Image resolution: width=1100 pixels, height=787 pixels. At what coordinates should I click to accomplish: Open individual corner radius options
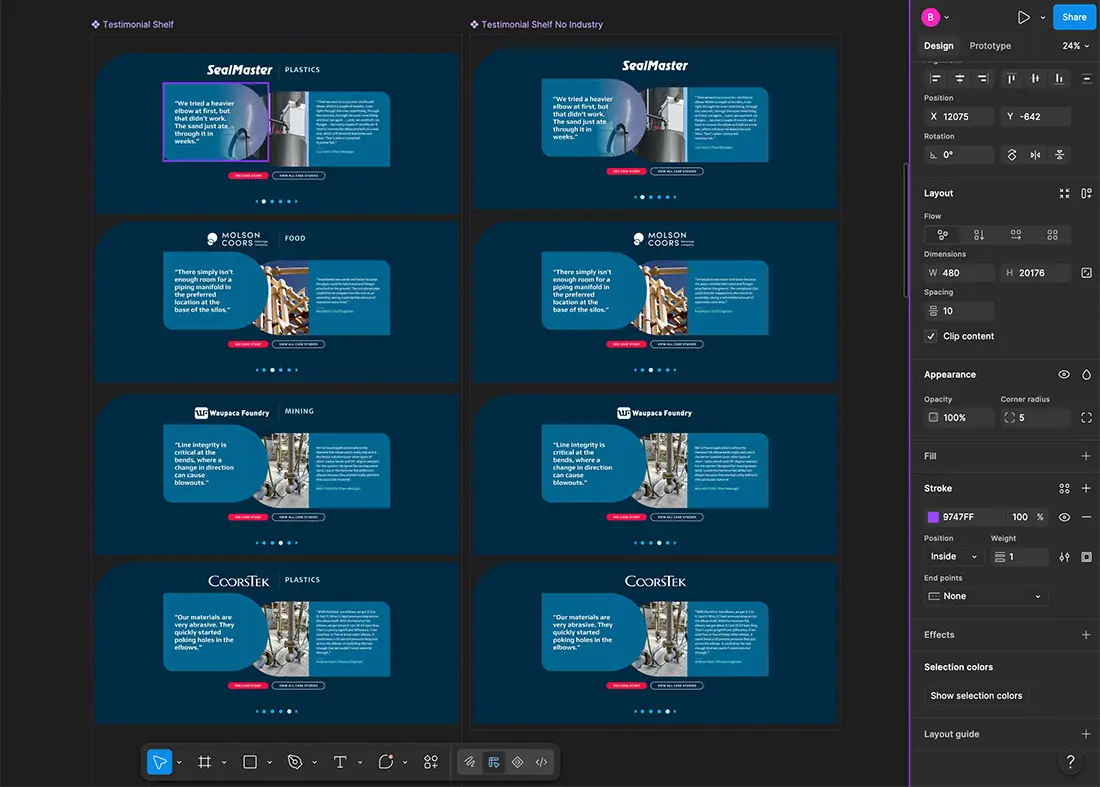coord(1086,417)
